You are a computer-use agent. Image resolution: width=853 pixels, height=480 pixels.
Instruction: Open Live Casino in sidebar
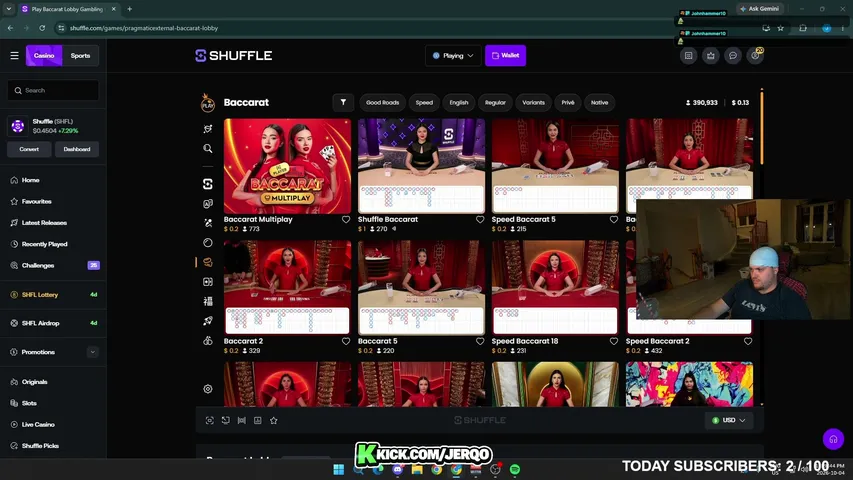[38, 424]
